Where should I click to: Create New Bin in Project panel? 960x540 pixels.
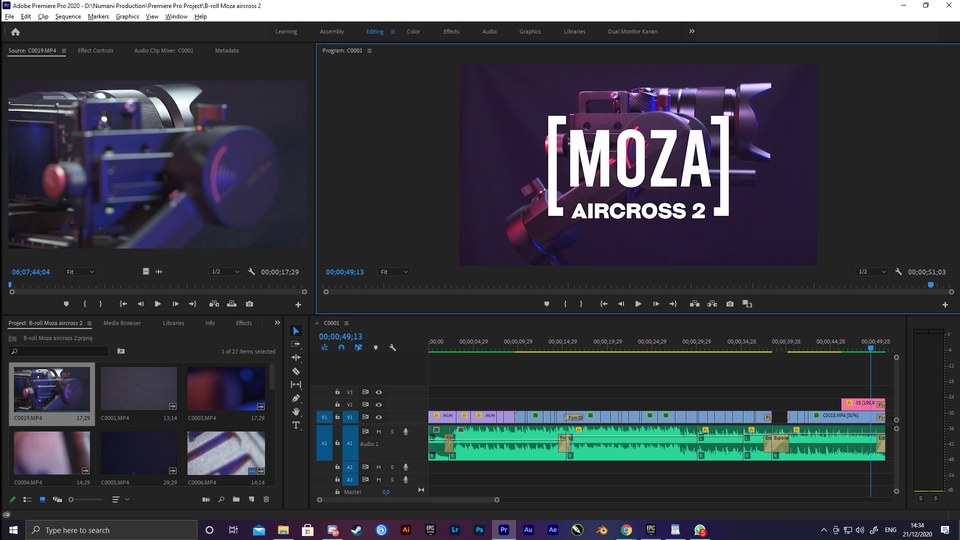coord(236,500)
